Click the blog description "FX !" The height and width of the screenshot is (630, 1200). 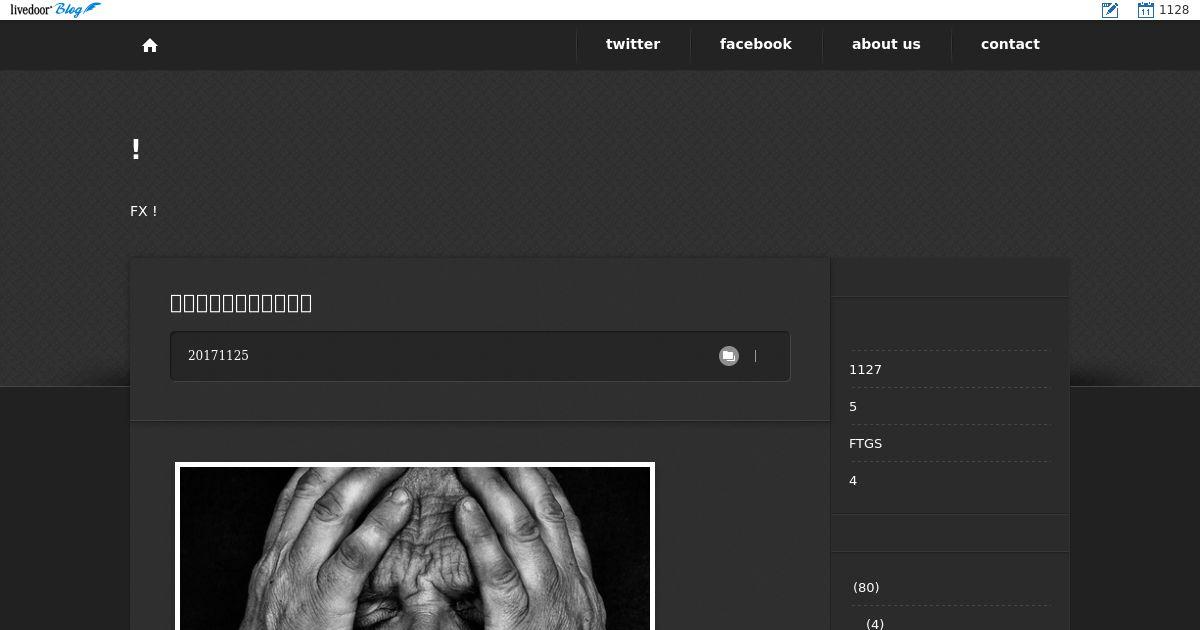(x=144, y=211)
